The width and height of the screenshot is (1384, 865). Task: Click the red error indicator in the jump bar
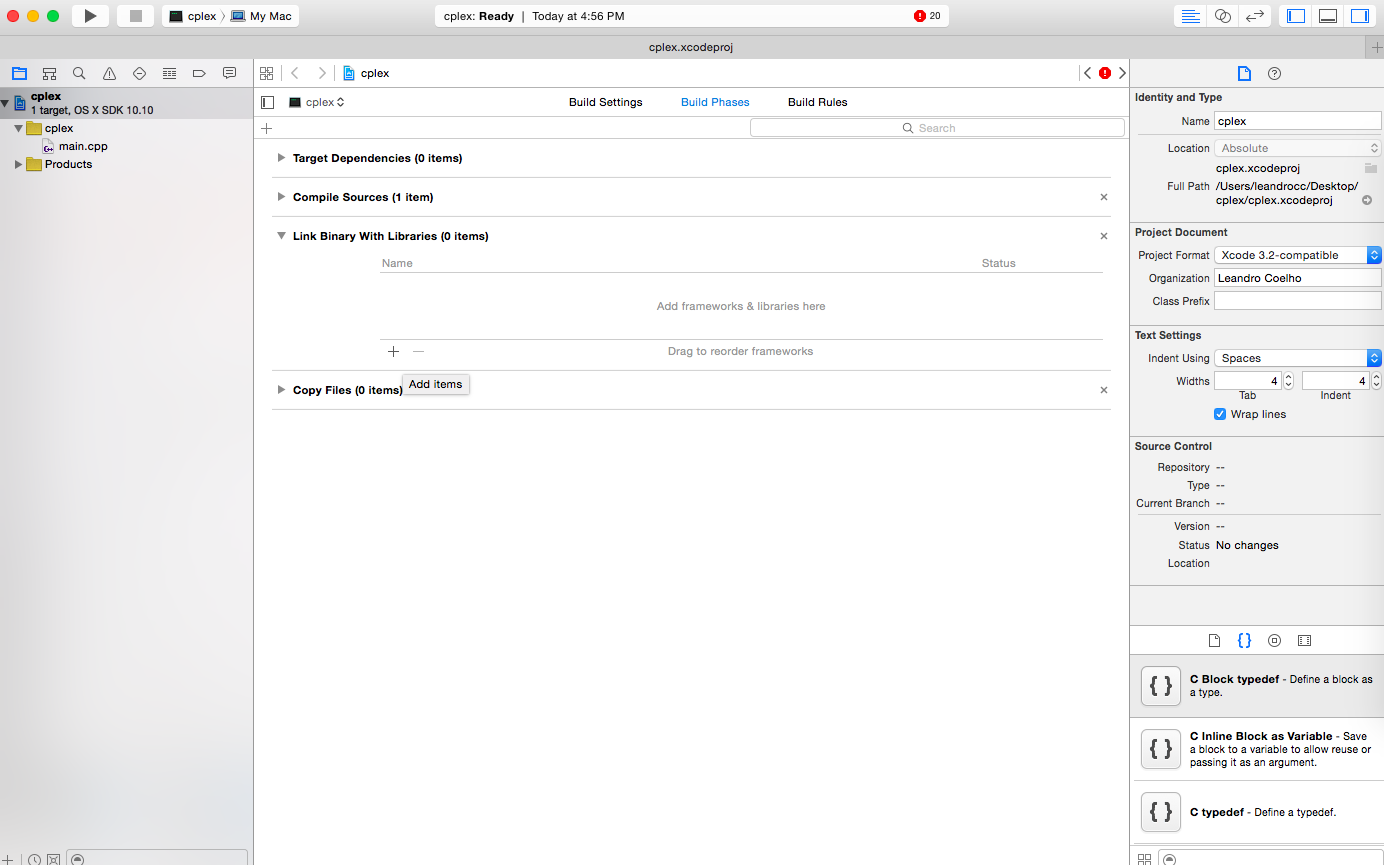[1105, 73]
